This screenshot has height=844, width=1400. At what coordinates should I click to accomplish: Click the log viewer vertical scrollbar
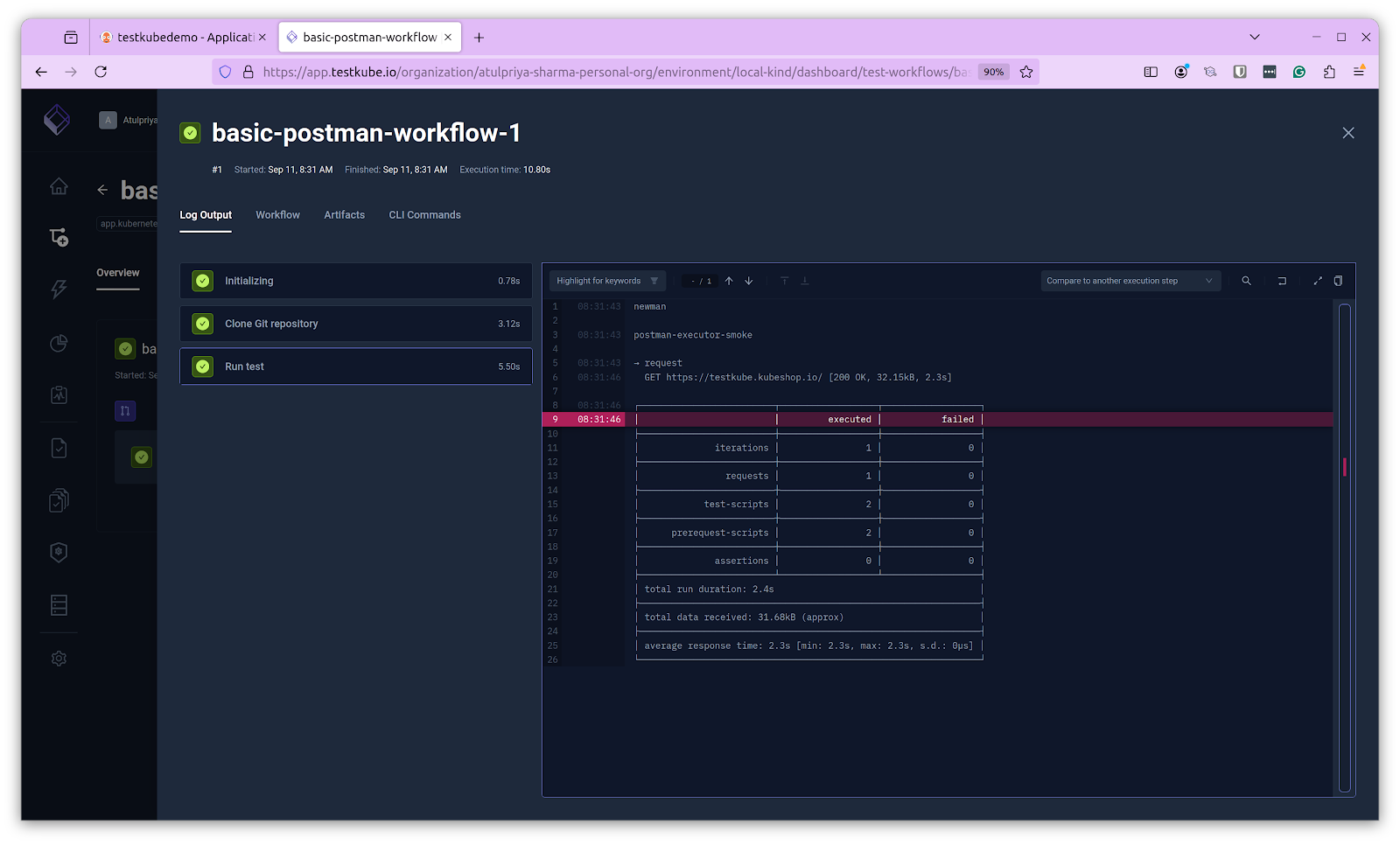coord(1345,548)
